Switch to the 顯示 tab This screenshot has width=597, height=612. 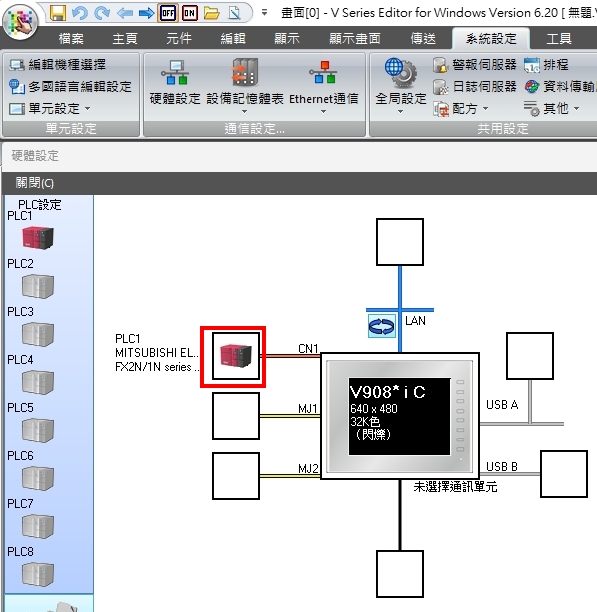(x=287, y=38)
